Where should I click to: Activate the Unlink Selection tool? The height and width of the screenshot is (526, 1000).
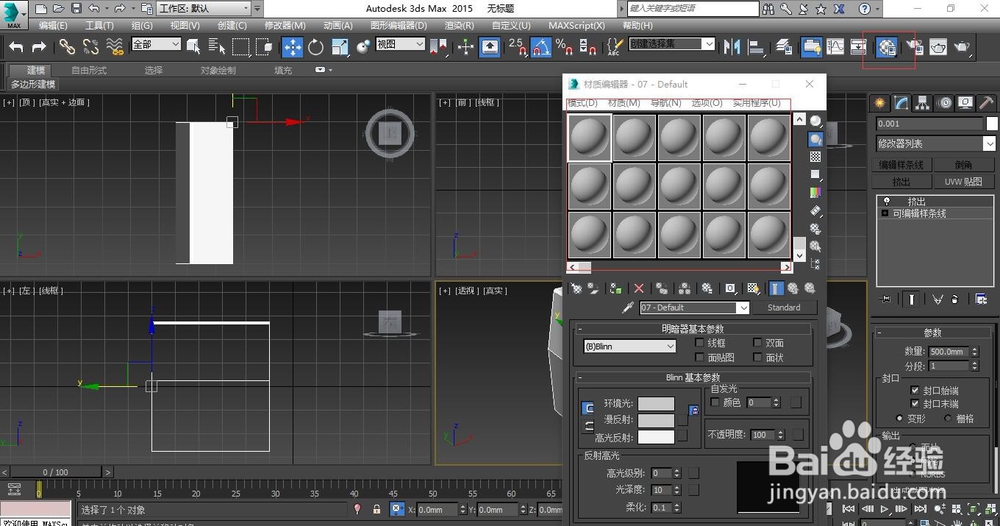coord(91,47)
